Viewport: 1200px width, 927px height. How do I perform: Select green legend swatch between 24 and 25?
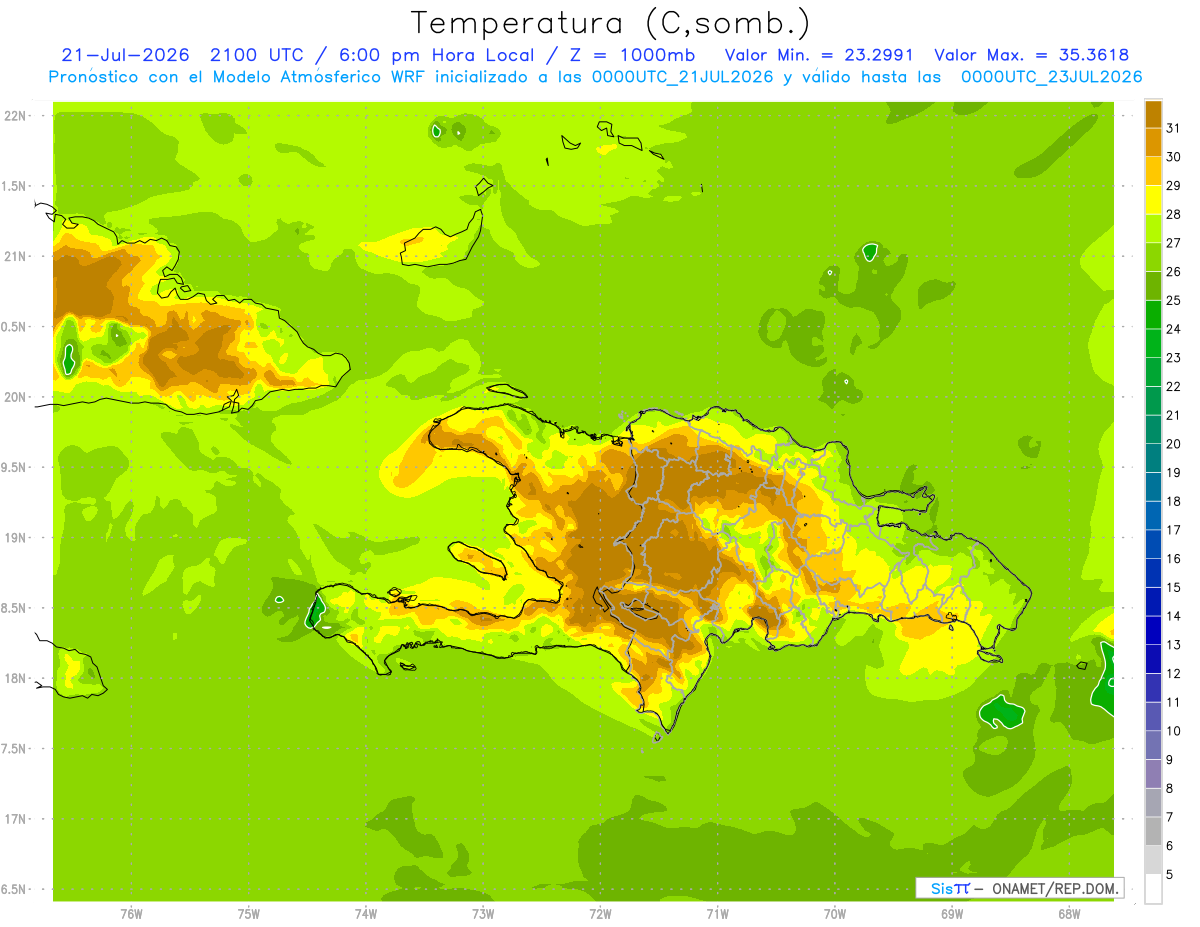[1153, 314]
